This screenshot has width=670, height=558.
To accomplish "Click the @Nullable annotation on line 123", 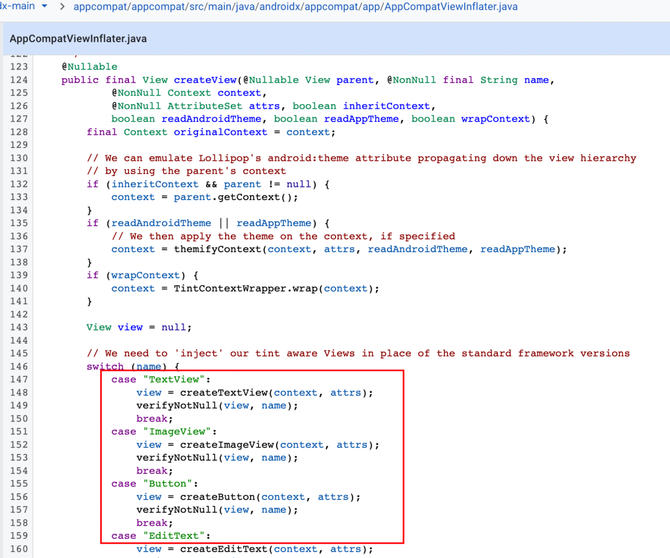I will click(x=90, y=67).
